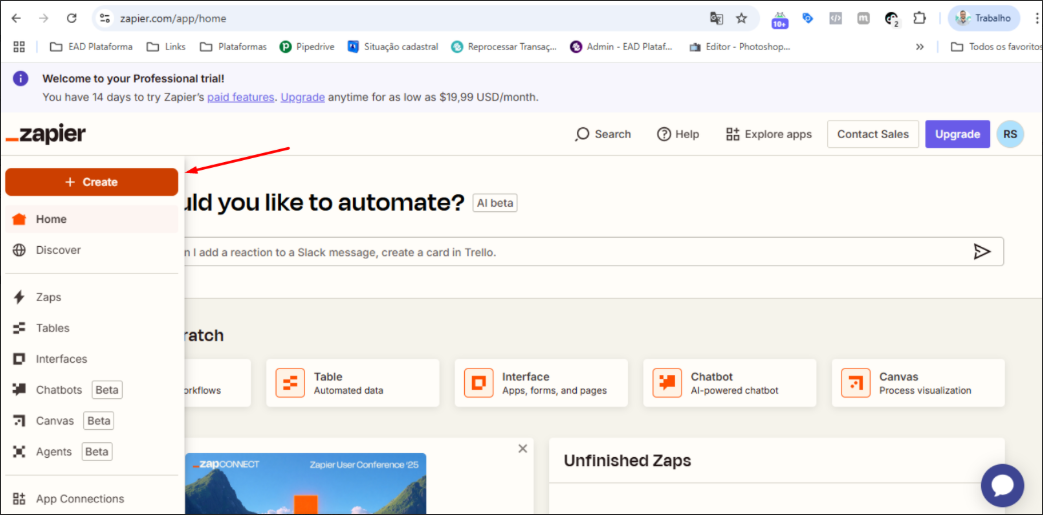Image resolution: width=1043 pixels, height=515 pixels.
Task: Follow the paid features link
Action: [x=241, y=97]
